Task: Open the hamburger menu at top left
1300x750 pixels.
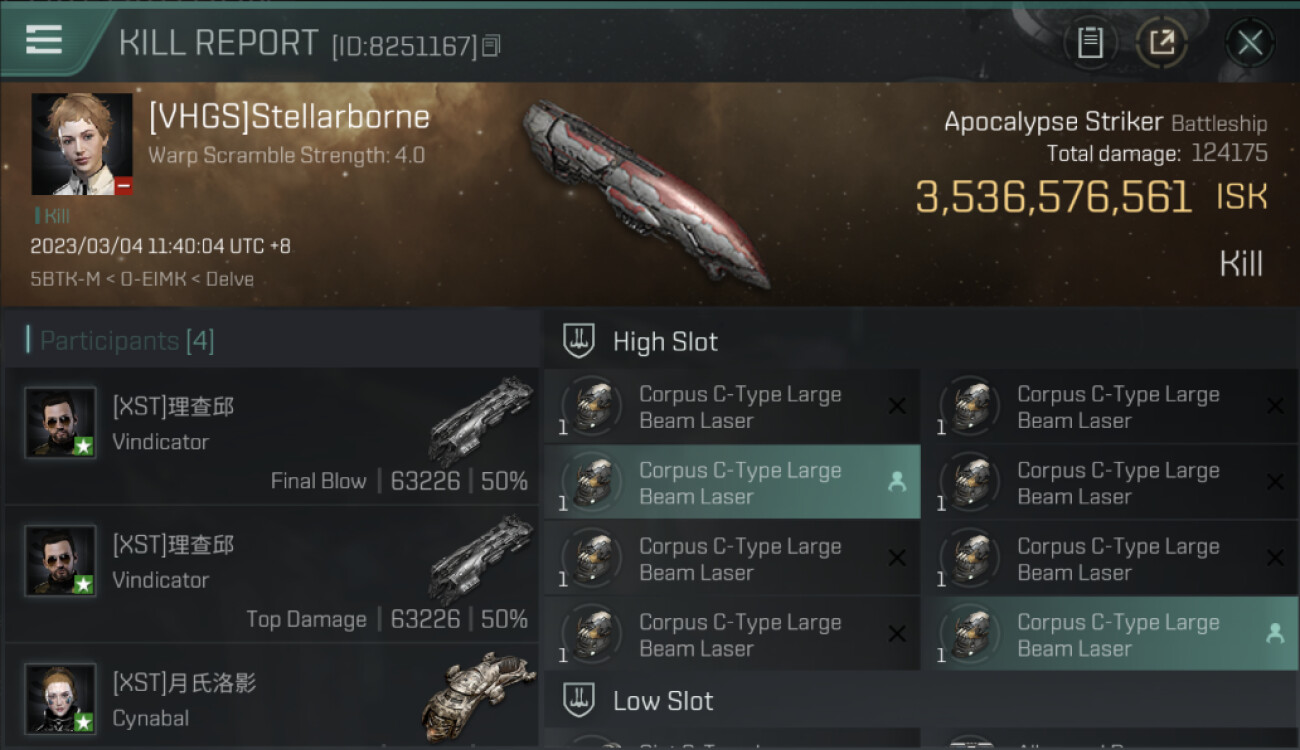Action: coord(43,41)
